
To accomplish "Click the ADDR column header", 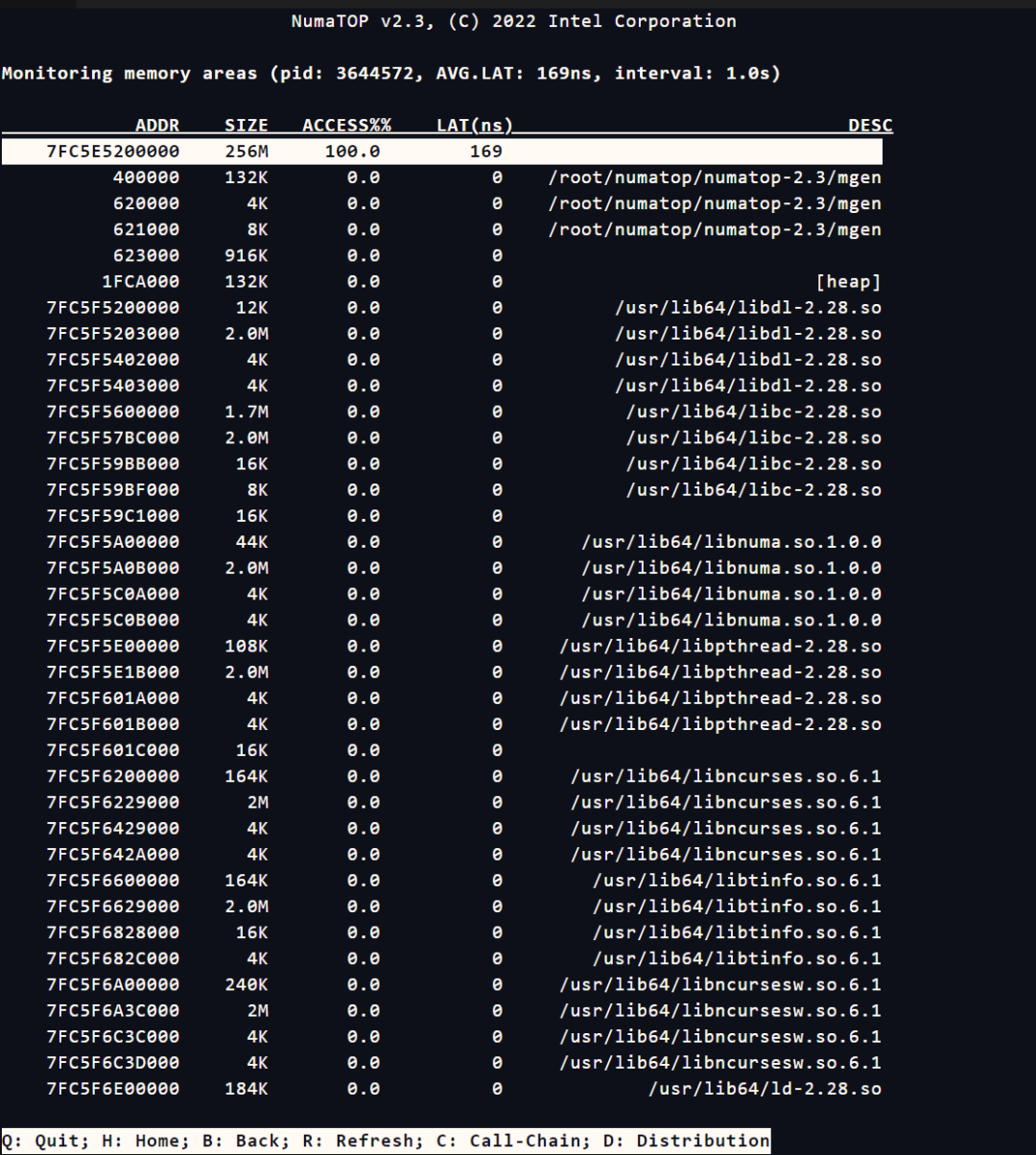I will click(157, 126).
